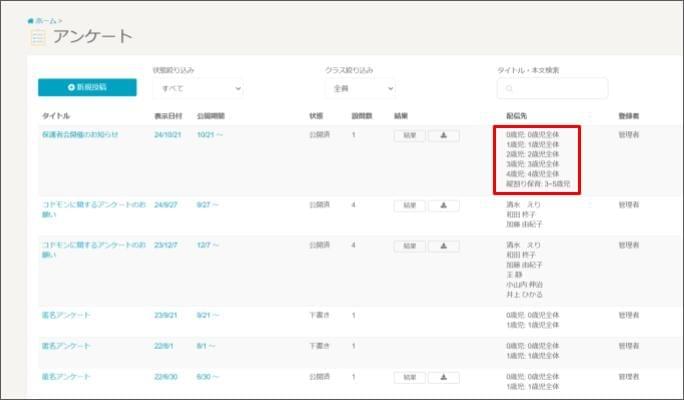Open 結果 for survey dated 24/9/27
The width and height of the screenshot is (684, 400).
409,205
